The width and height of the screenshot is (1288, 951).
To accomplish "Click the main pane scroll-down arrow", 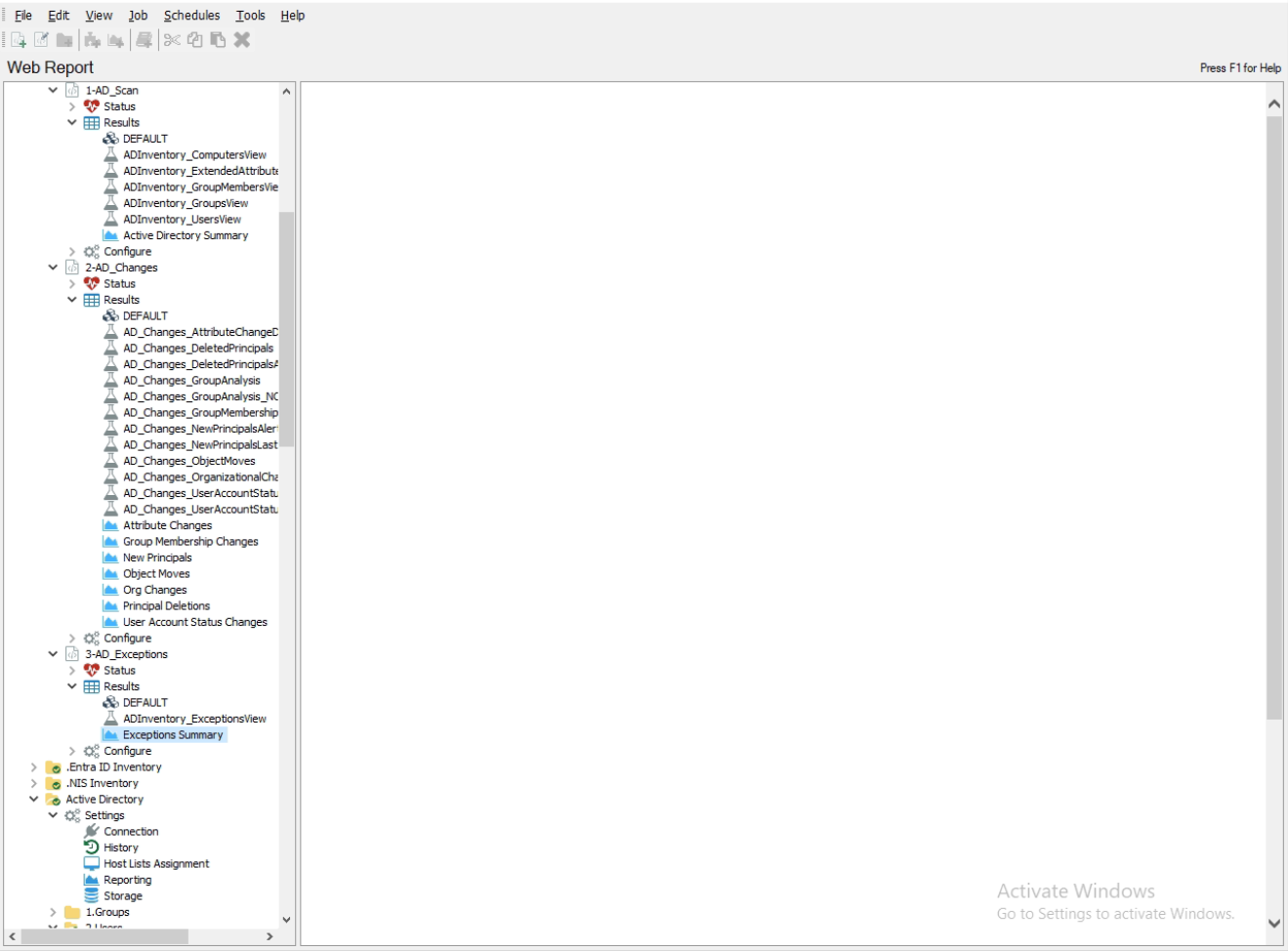I will 1274,923.
